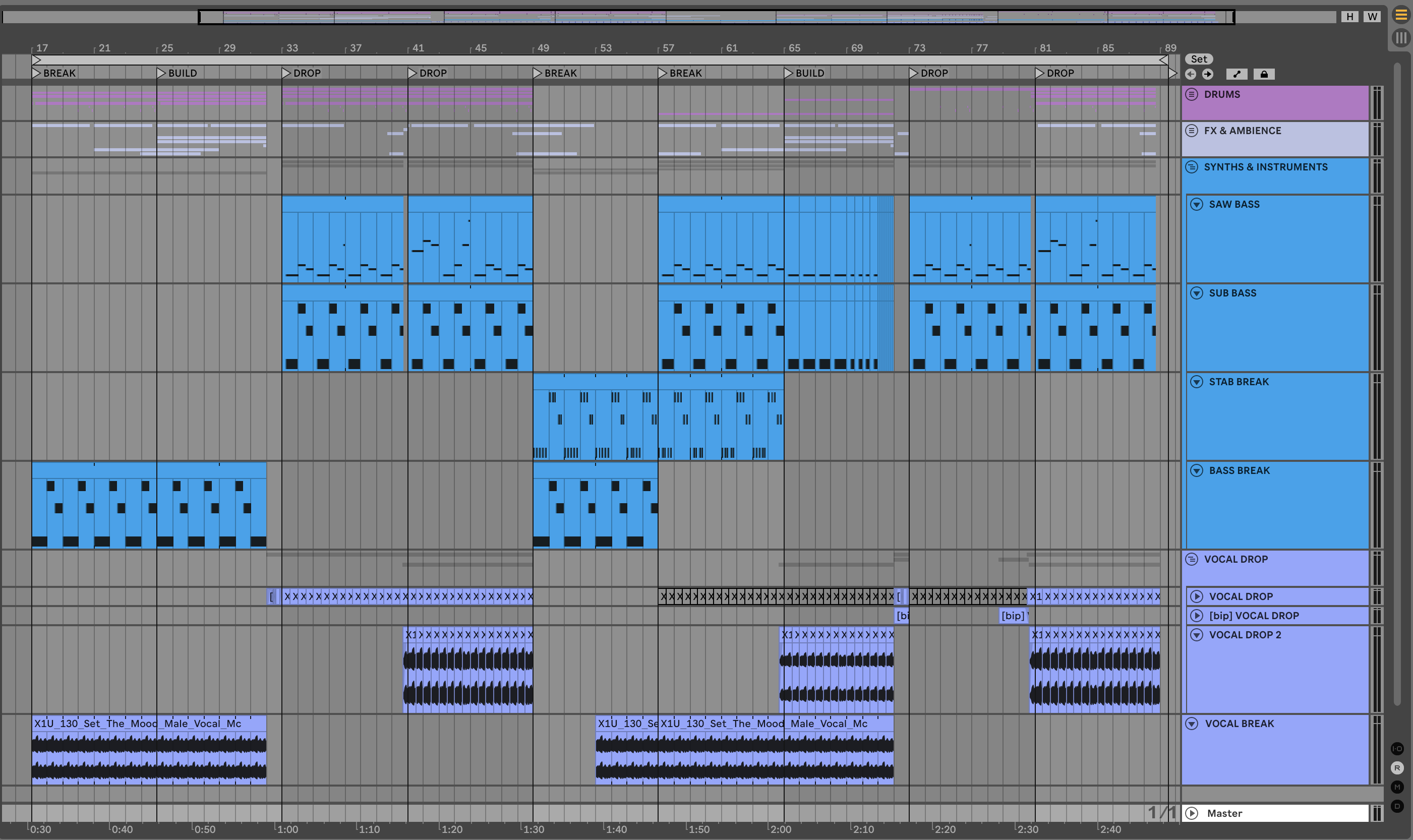Image resolution: width=1413 pixels, height=840 pixels.
Task: Switch to Arrangement View with the orange horizontal-lines icon
Action: pyautogui.click(x=1401, y=15)
